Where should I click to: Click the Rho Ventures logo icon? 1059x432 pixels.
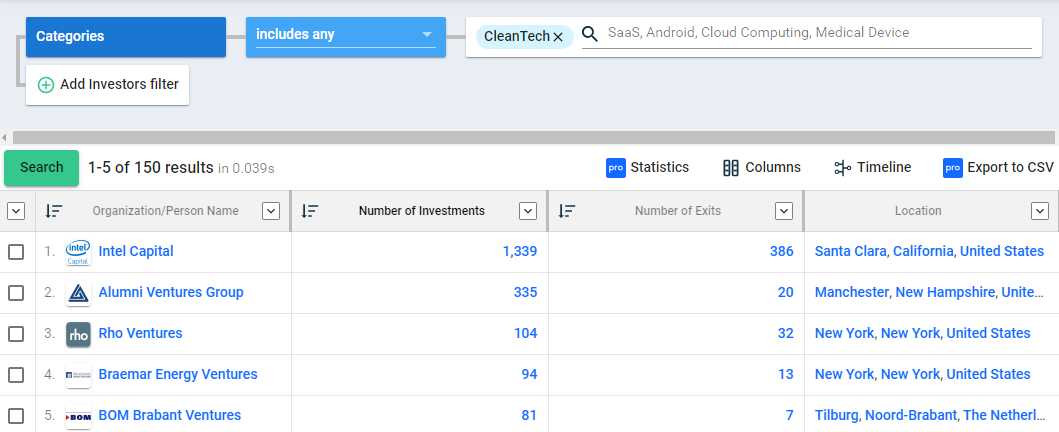tap(78, 335)
